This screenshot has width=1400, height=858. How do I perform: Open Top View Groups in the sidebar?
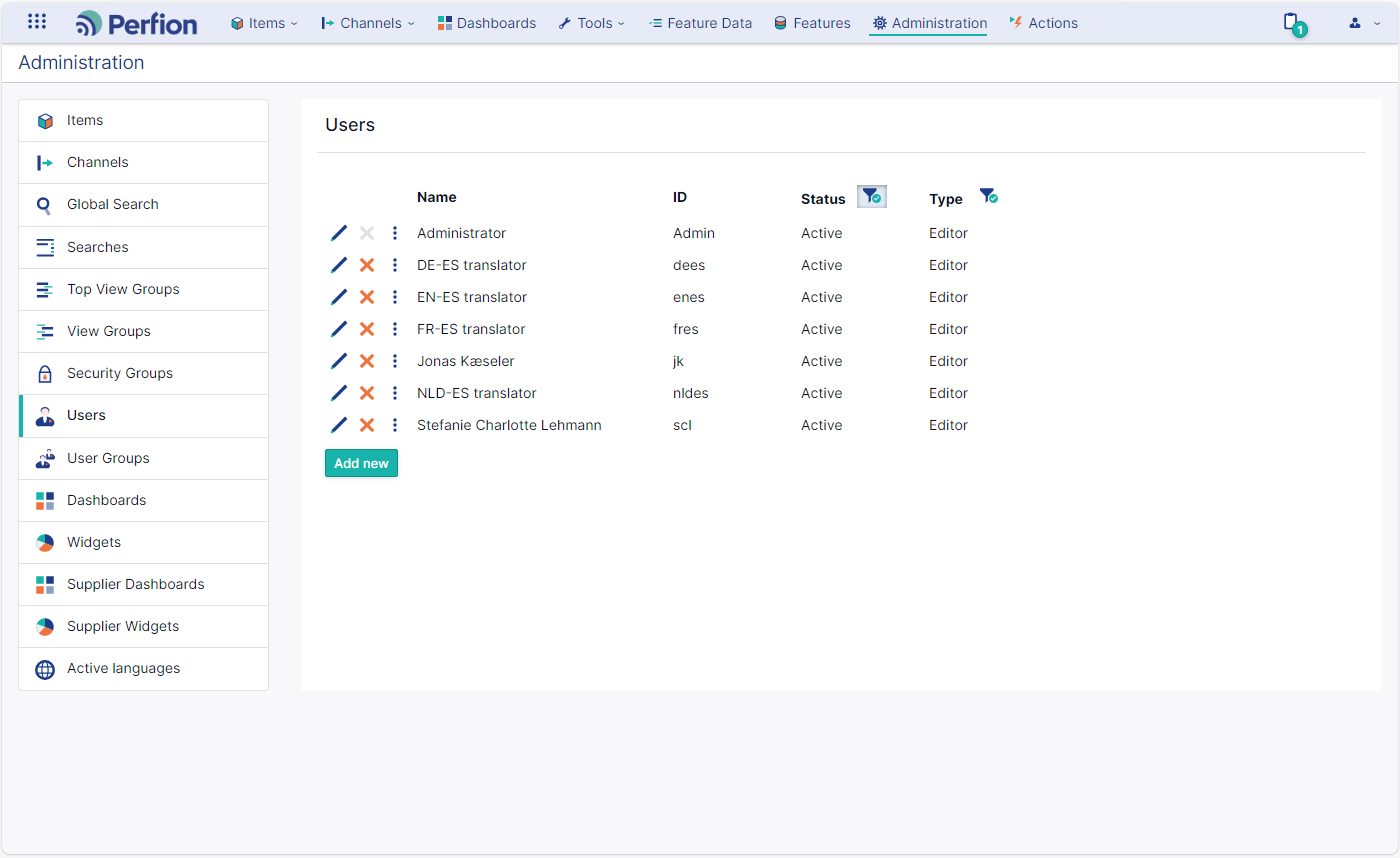(x=144, y=289)
